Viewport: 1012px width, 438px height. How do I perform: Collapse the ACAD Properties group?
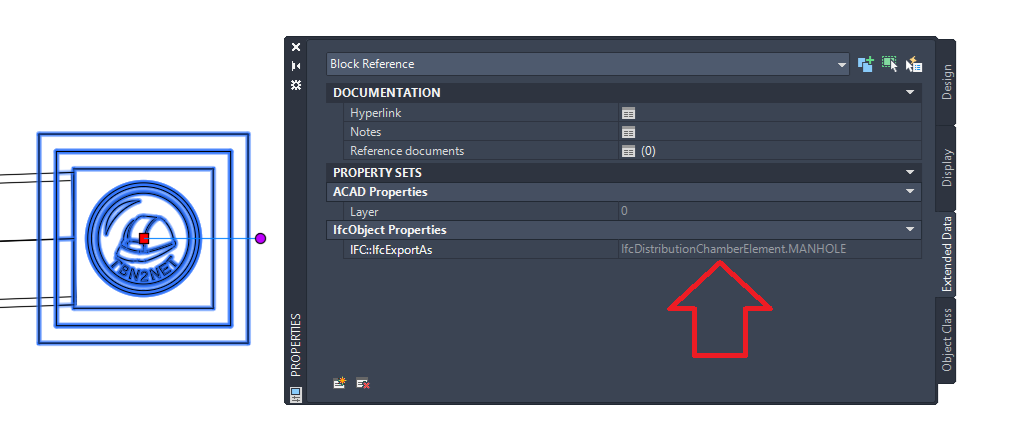[x=910, y=192]
